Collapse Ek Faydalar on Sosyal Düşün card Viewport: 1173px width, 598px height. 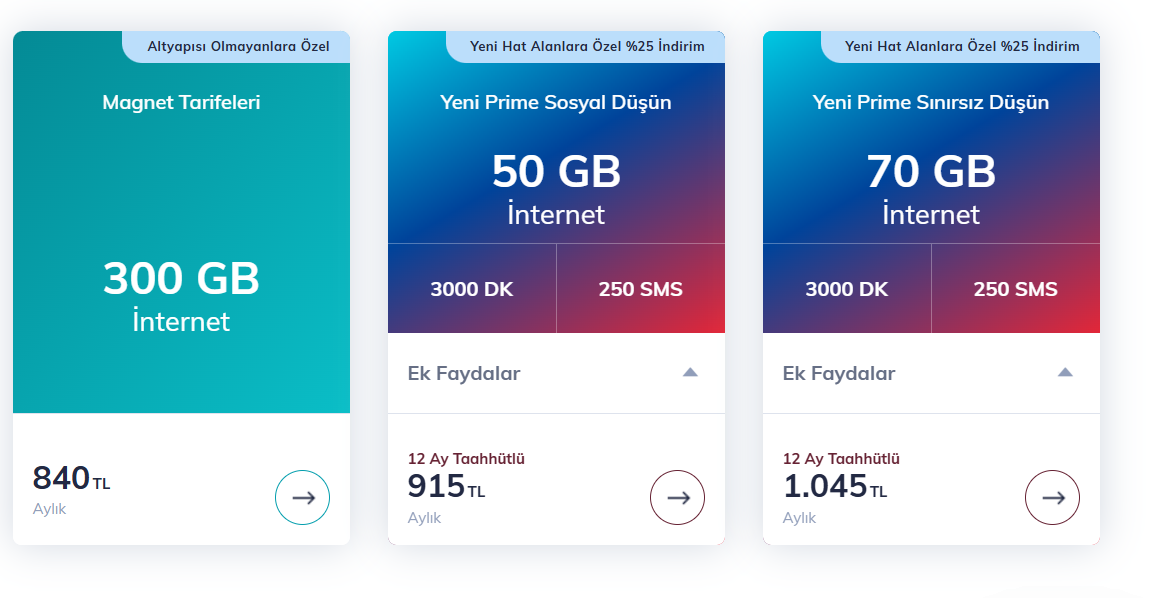click(x=690, y=372)
